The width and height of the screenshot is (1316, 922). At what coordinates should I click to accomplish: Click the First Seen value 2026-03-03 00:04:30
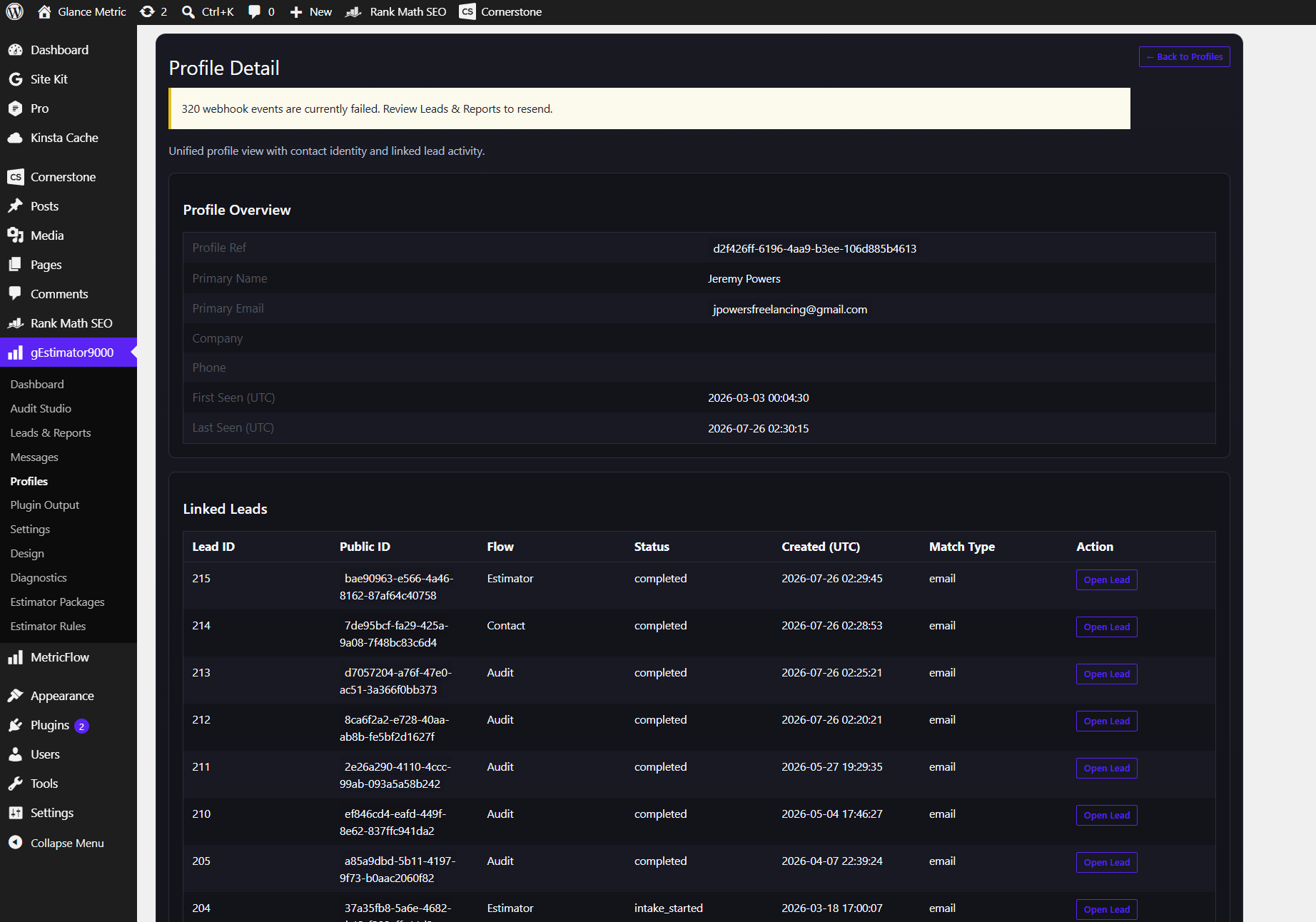tap(759, 398)
